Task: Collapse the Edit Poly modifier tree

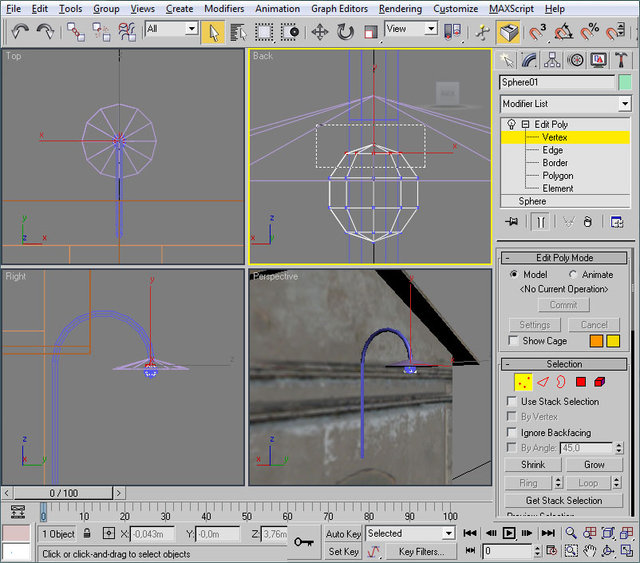Action: pos(526,124)
